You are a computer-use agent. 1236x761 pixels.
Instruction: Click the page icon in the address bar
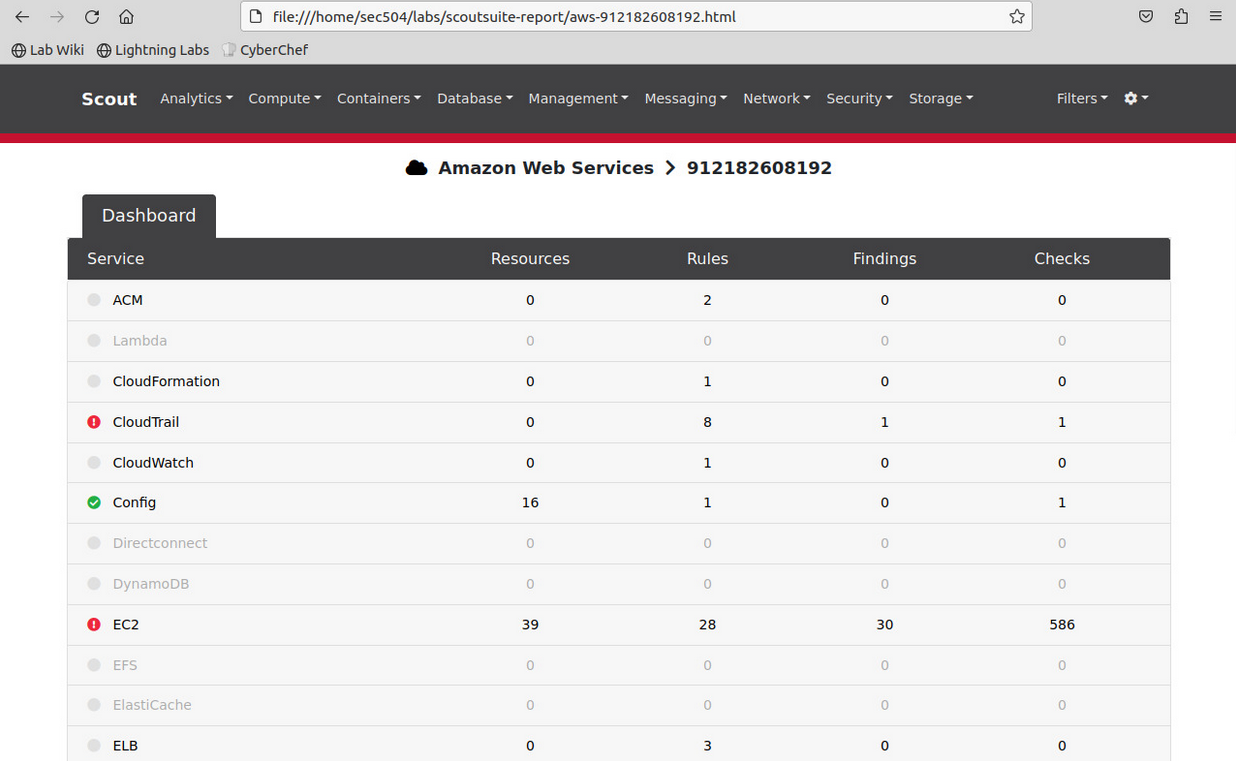point(256,16)
